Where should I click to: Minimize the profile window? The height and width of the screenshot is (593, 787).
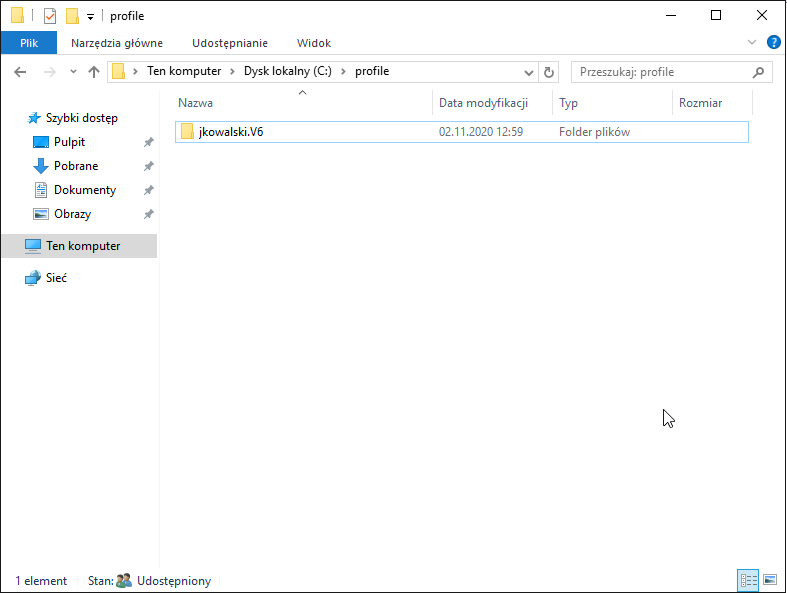pos(671,16)
